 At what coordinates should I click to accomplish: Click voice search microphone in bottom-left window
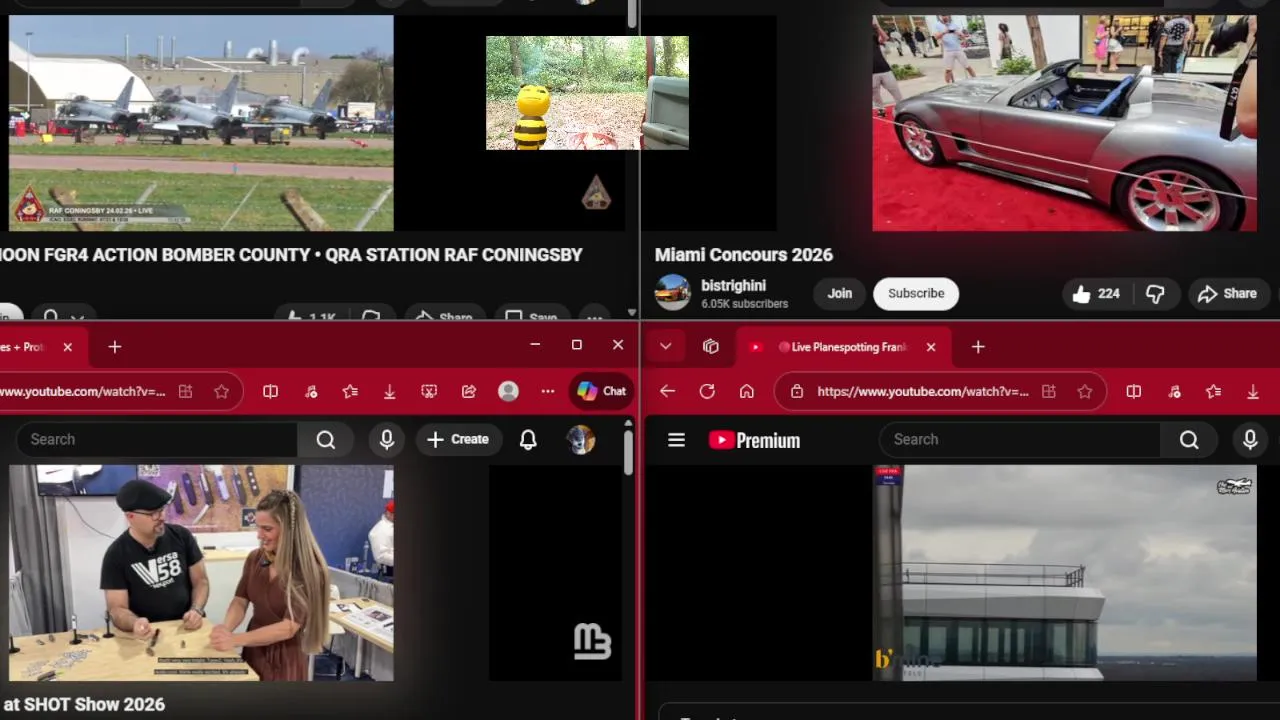(387, 439)
